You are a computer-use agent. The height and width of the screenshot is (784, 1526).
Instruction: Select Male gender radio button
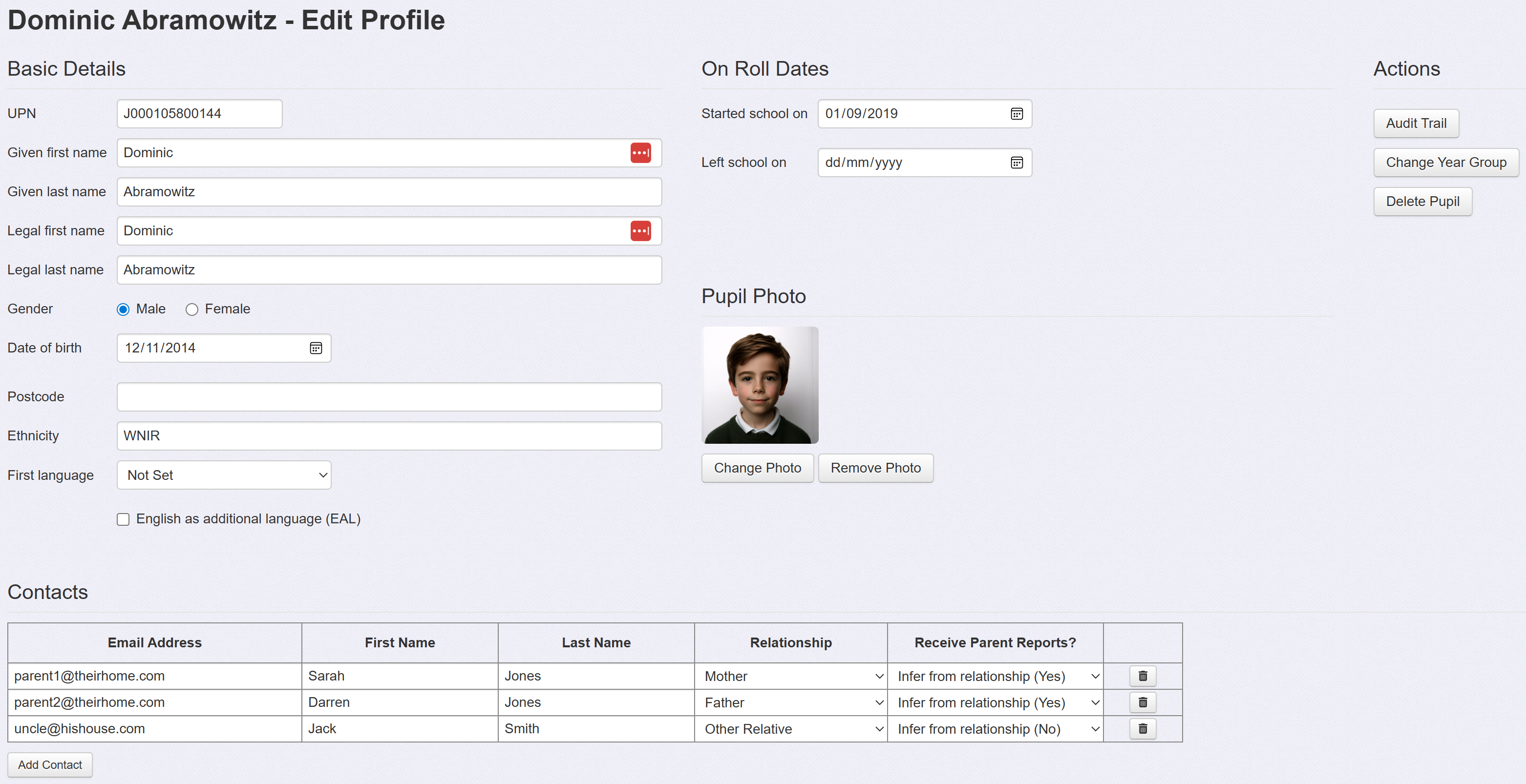(123, 309)
